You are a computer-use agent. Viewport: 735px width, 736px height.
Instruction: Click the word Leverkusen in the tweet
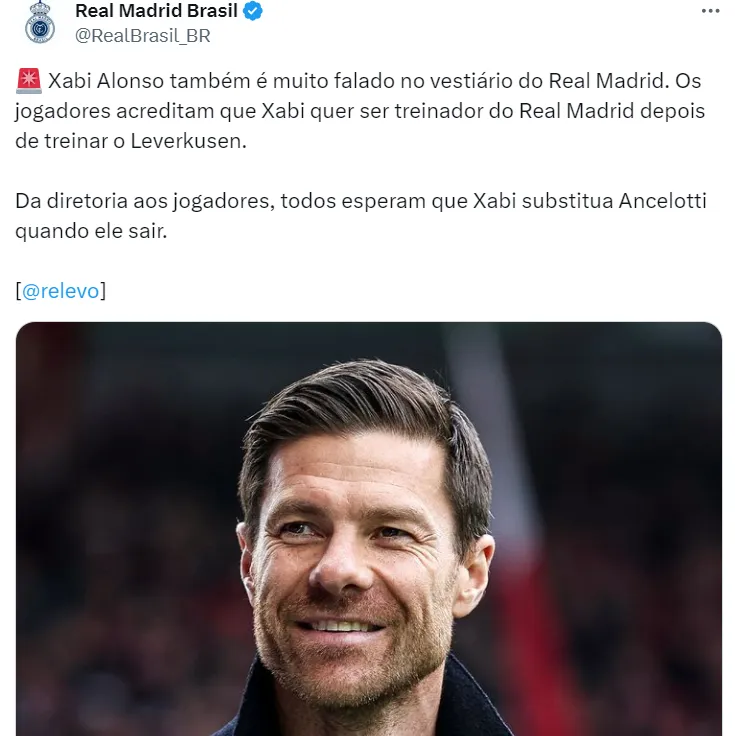click(x=188, y=141)
